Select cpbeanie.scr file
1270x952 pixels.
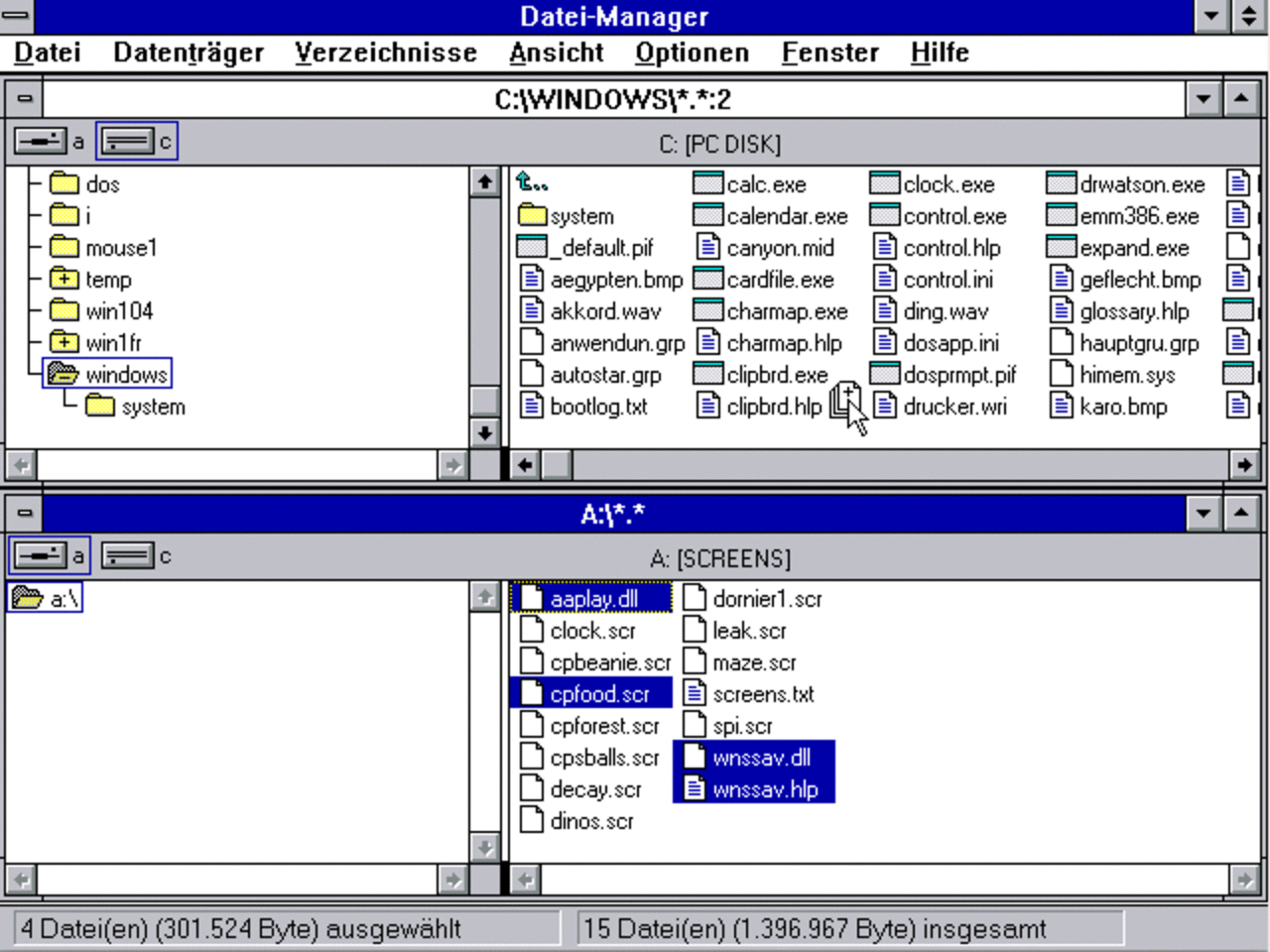point(595,661)
